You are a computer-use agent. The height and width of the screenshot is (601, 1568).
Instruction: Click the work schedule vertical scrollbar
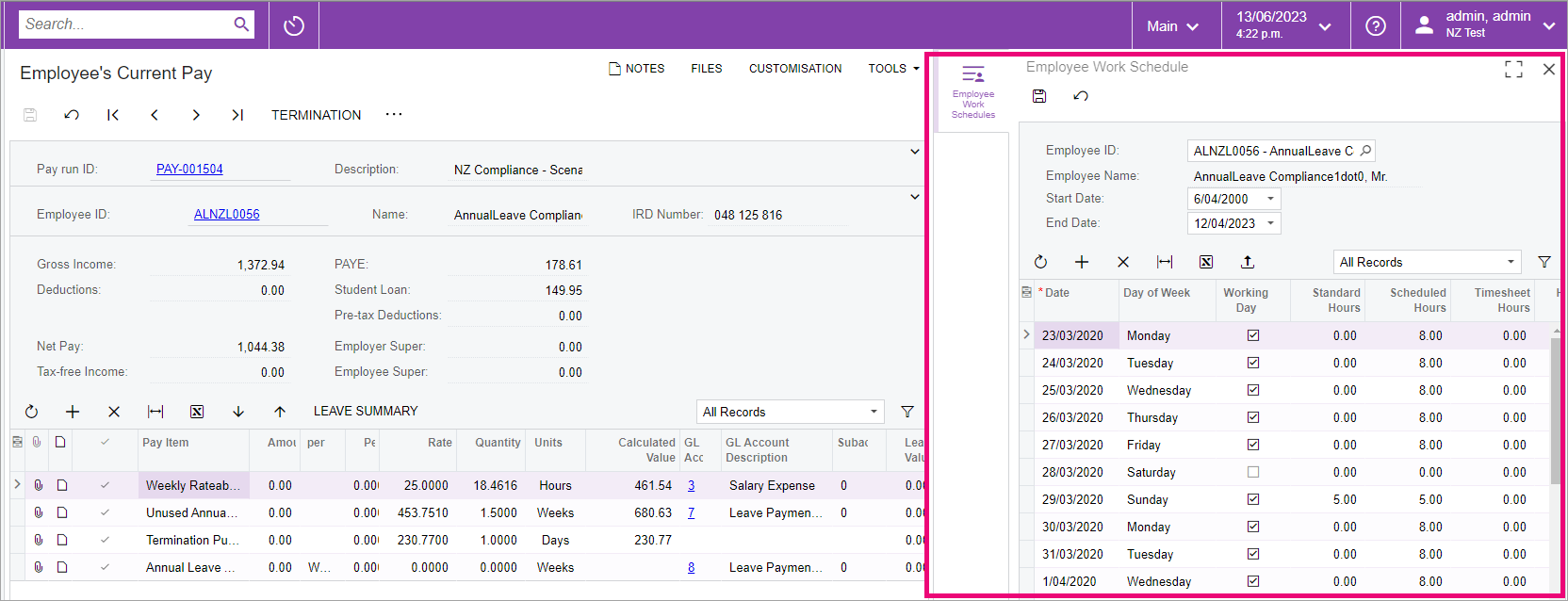point(1554,410)
